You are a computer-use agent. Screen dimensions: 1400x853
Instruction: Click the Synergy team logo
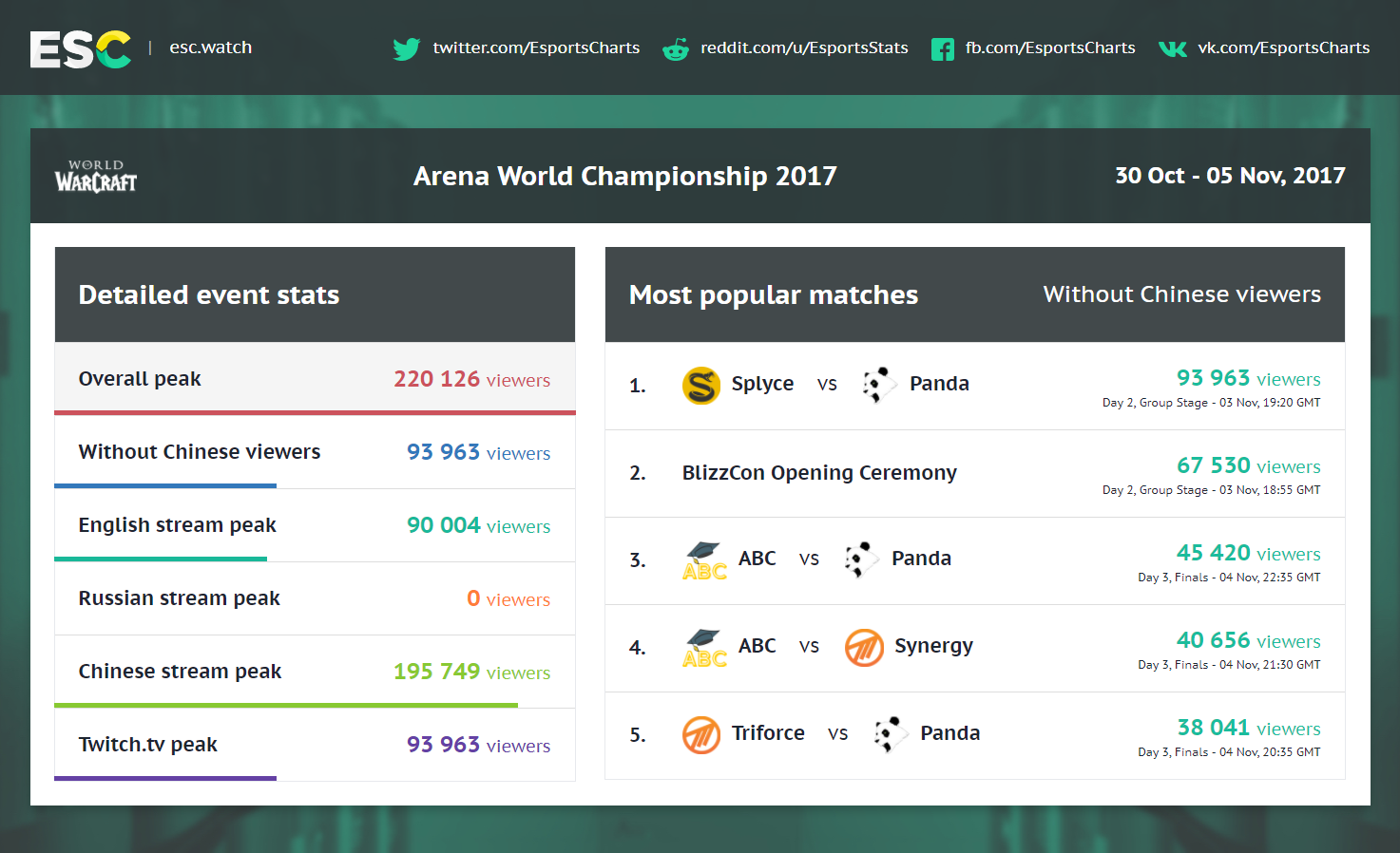pyautogui.click(x=864, y=648)
